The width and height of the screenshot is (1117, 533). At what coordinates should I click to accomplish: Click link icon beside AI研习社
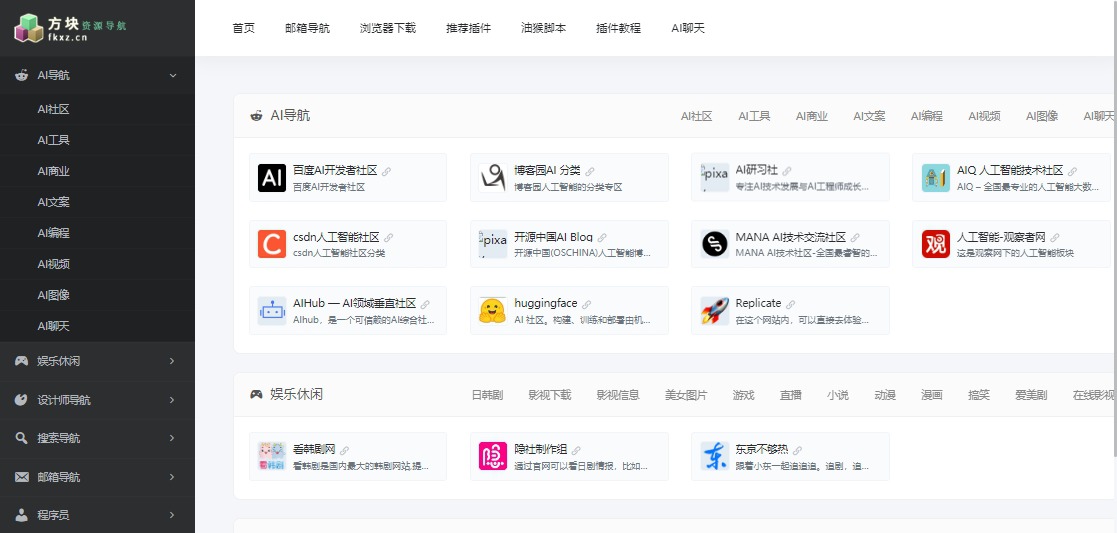(786, 172)
